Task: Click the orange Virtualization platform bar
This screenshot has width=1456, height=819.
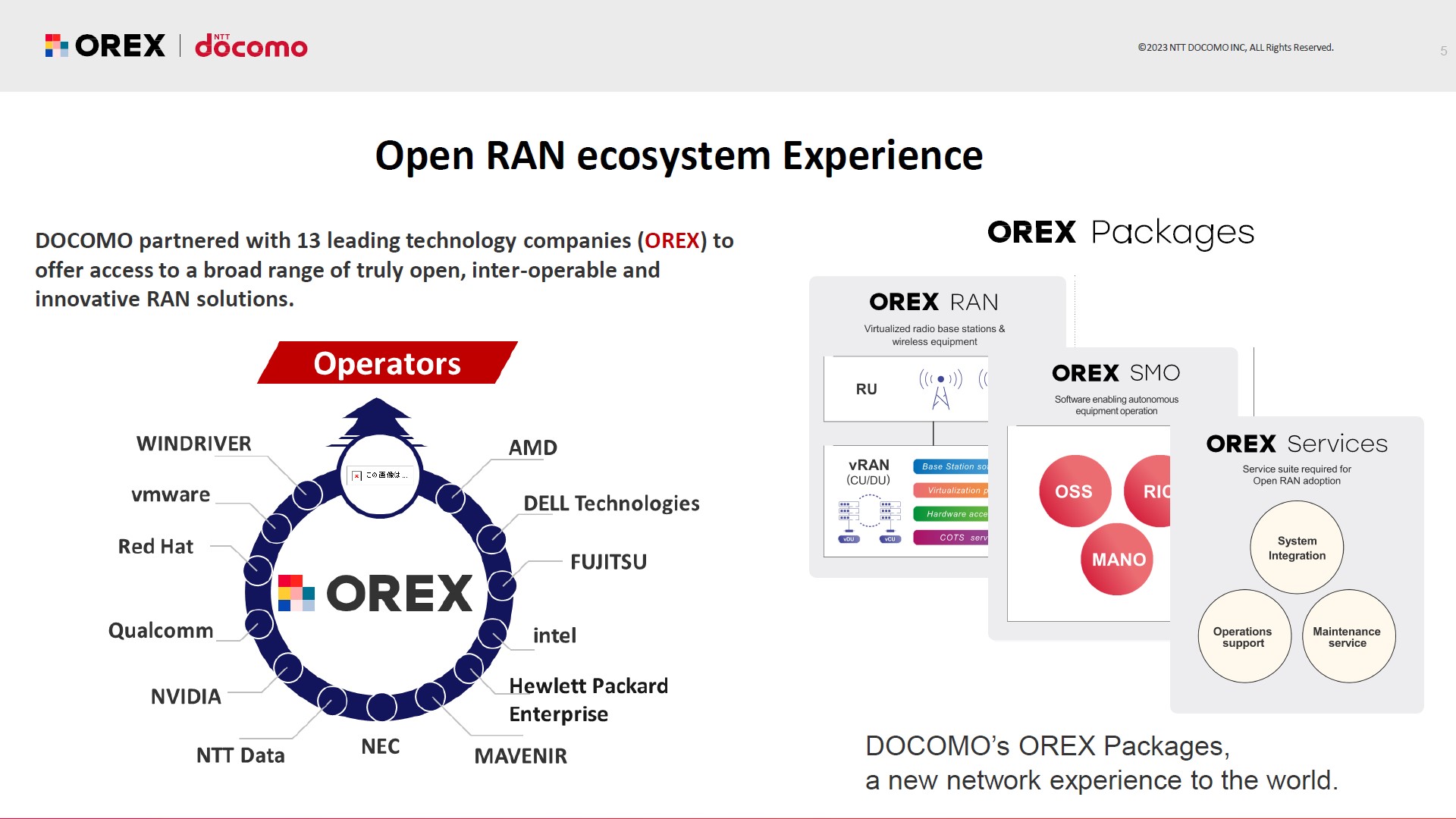Action: click(951, 491)
